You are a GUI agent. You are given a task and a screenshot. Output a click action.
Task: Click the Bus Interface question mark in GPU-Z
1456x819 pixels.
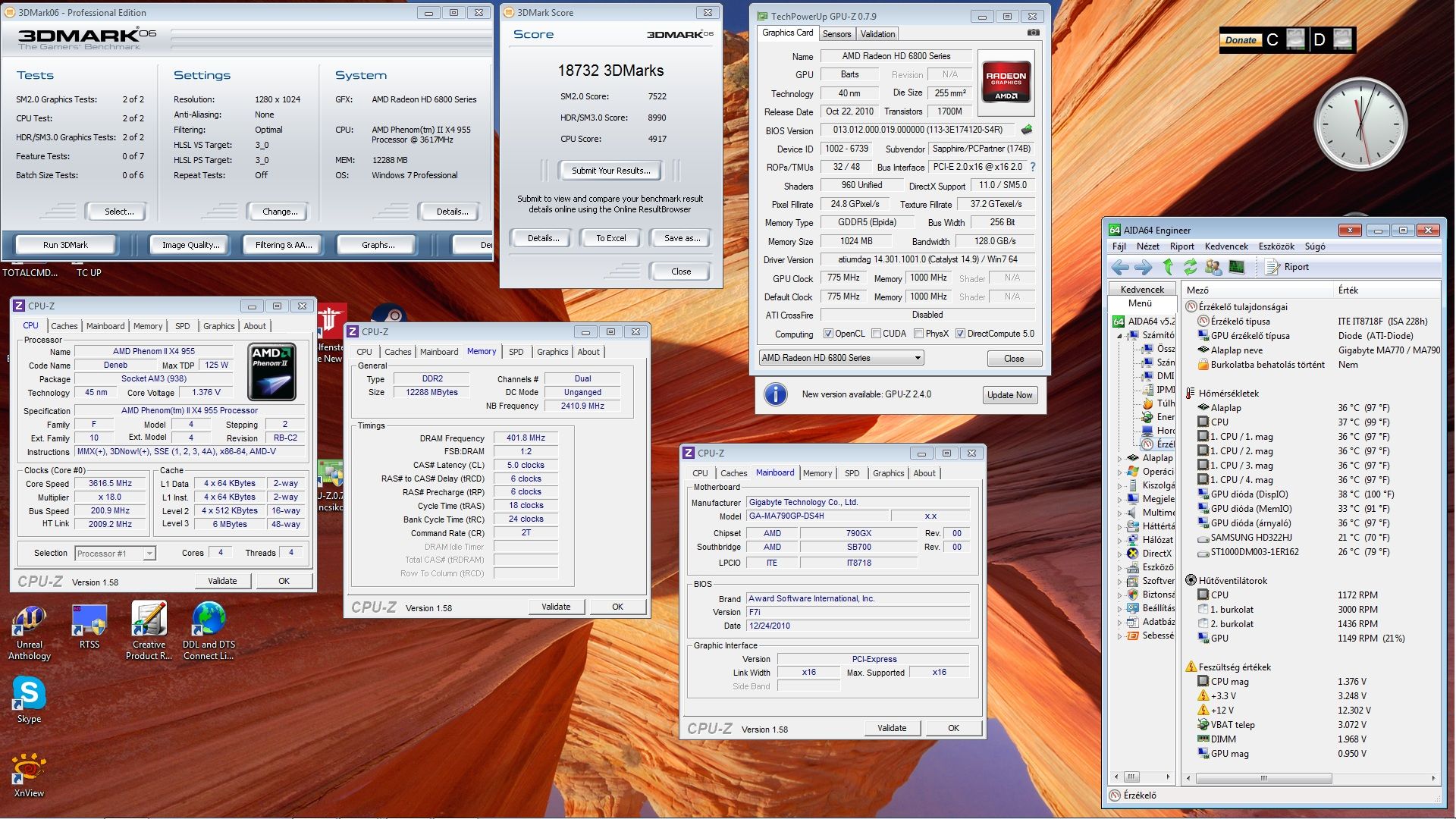(1032, 167)
